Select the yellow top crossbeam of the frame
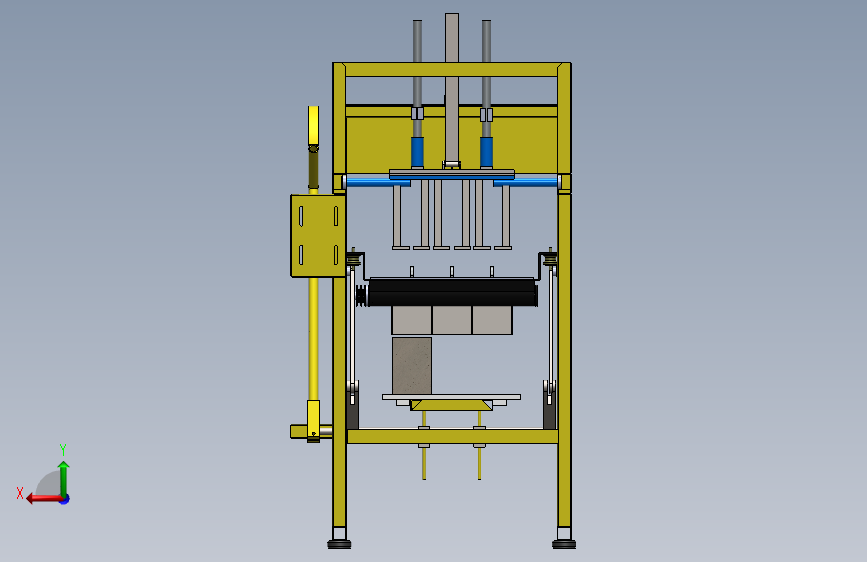 (x=452, y=70)
